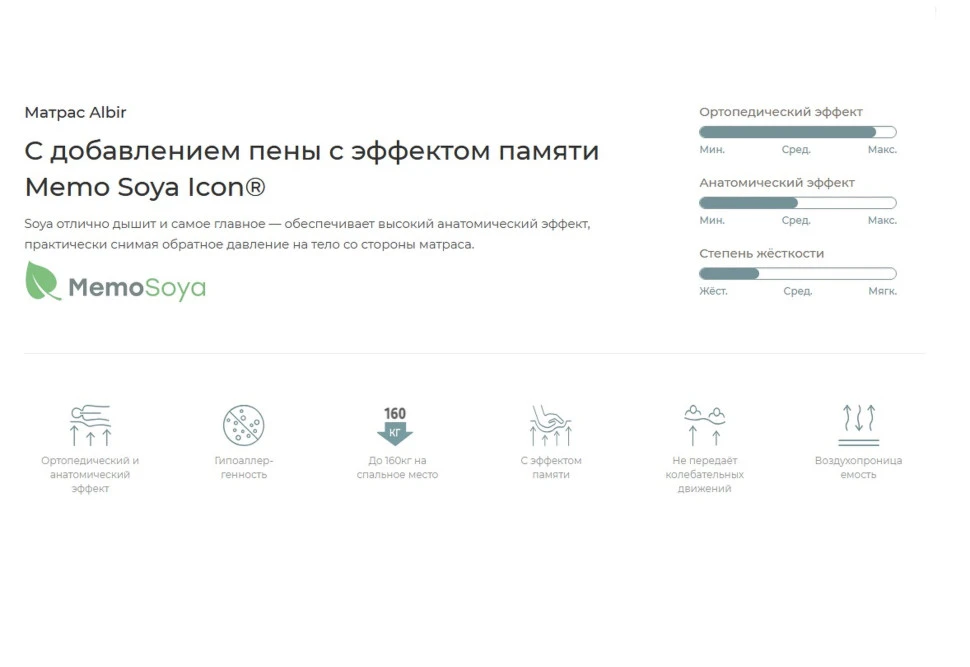Click the 'Анатомический эффект' label
This screenshot has height=667, width=970.
tap(777, 183)
